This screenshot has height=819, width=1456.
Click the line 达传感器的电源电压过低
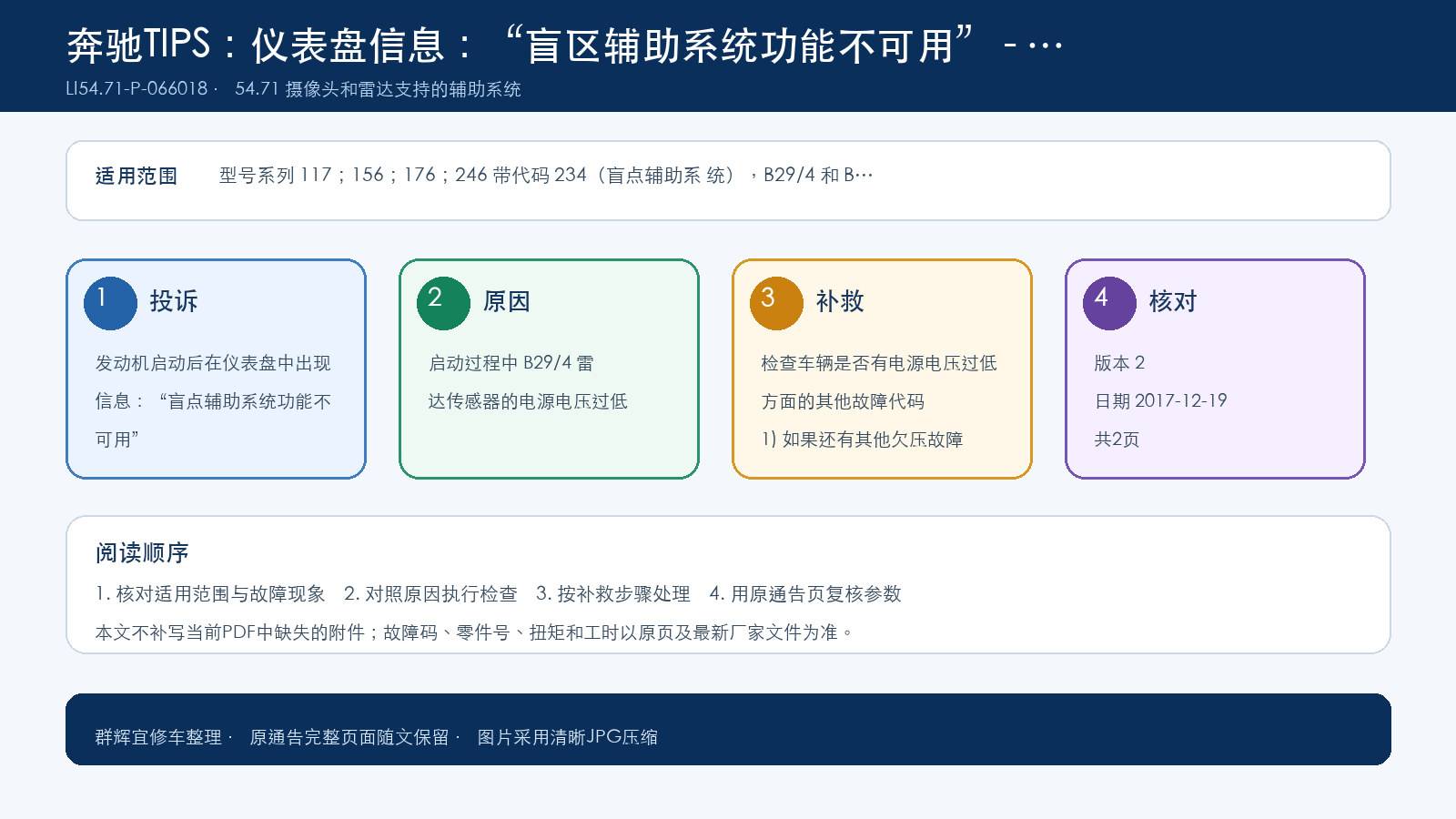pos(528,401)
